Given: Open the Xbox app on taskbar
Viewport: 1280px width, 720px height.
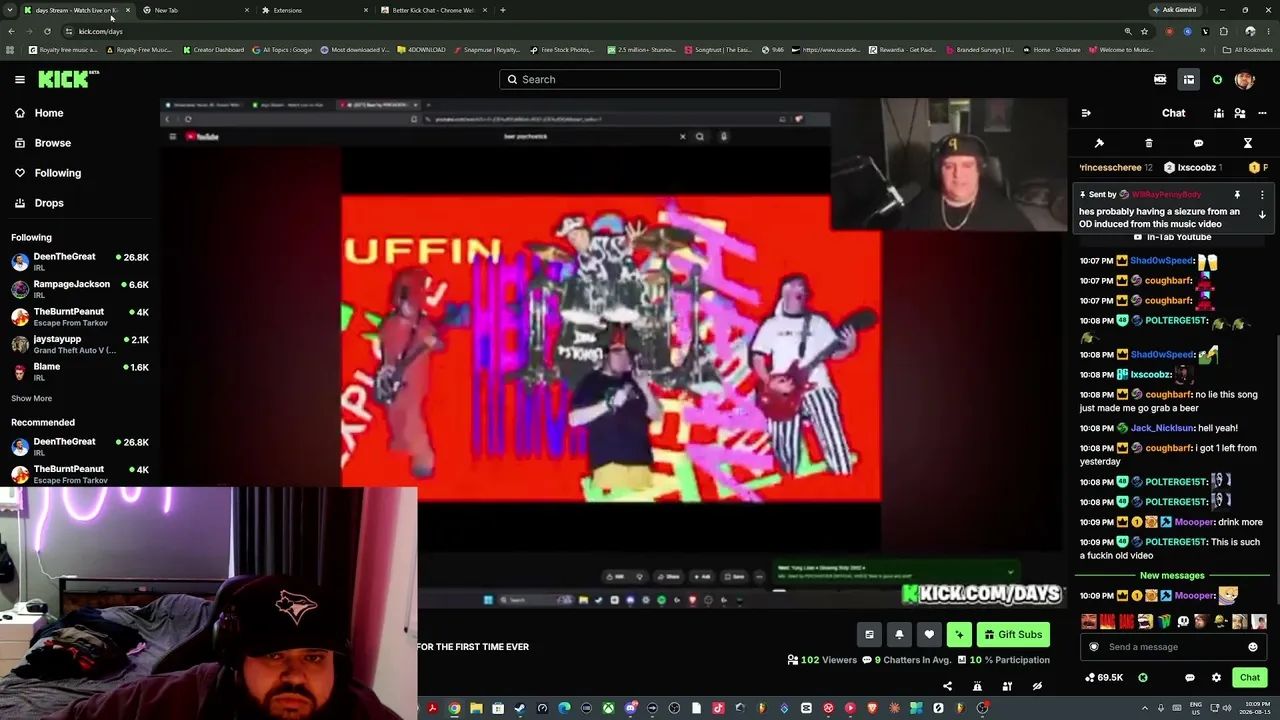Looking at the screenshot, I should (608, 708).
